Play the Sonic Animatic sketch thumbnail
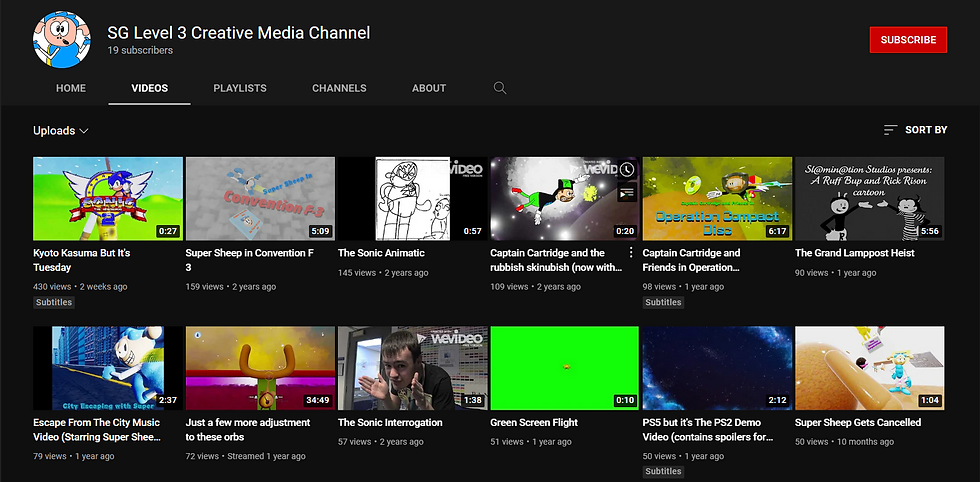Screen dimensions: 980x482 click(412, 199)
